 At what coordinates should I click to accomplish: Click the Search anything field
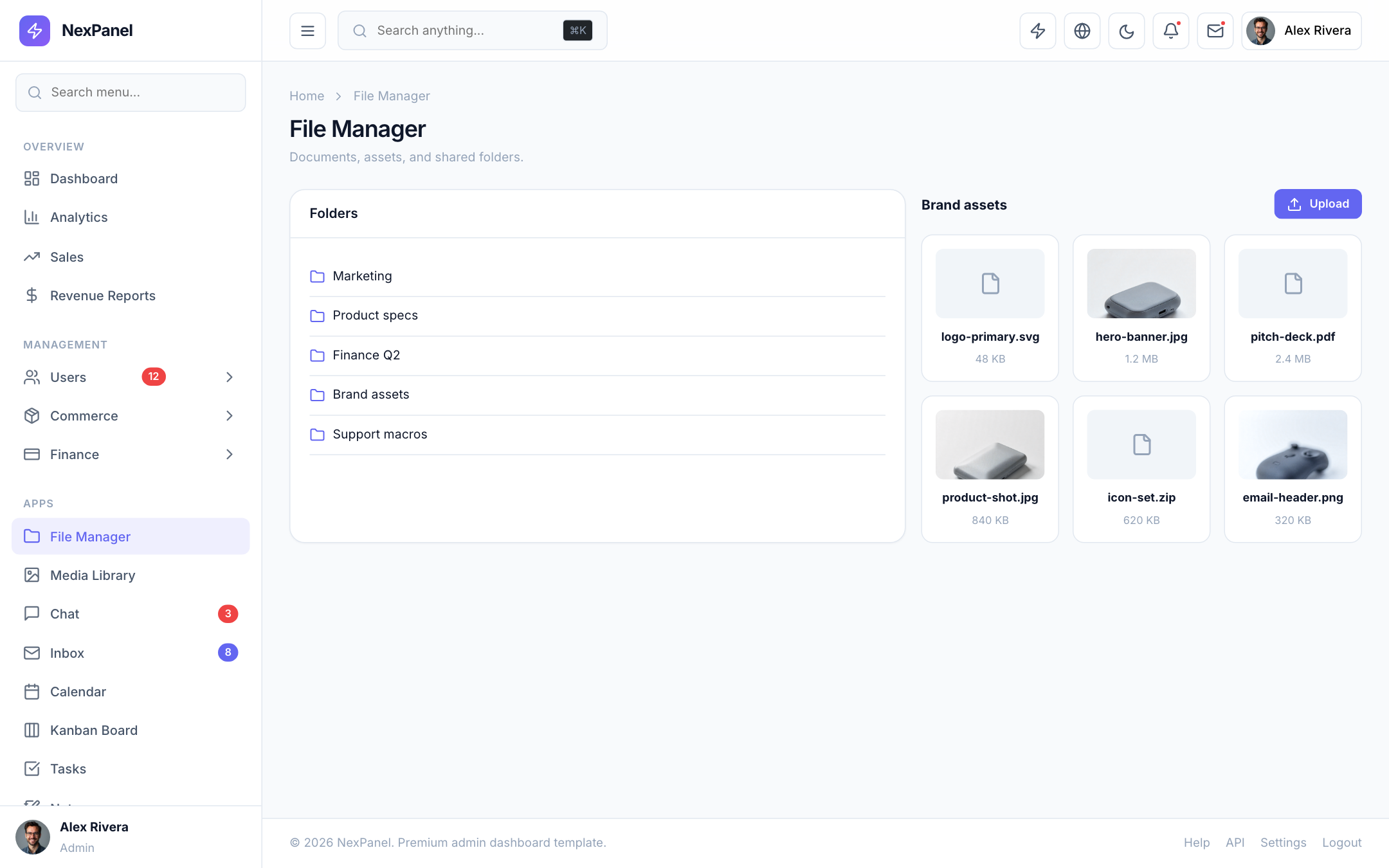point(473,30)
